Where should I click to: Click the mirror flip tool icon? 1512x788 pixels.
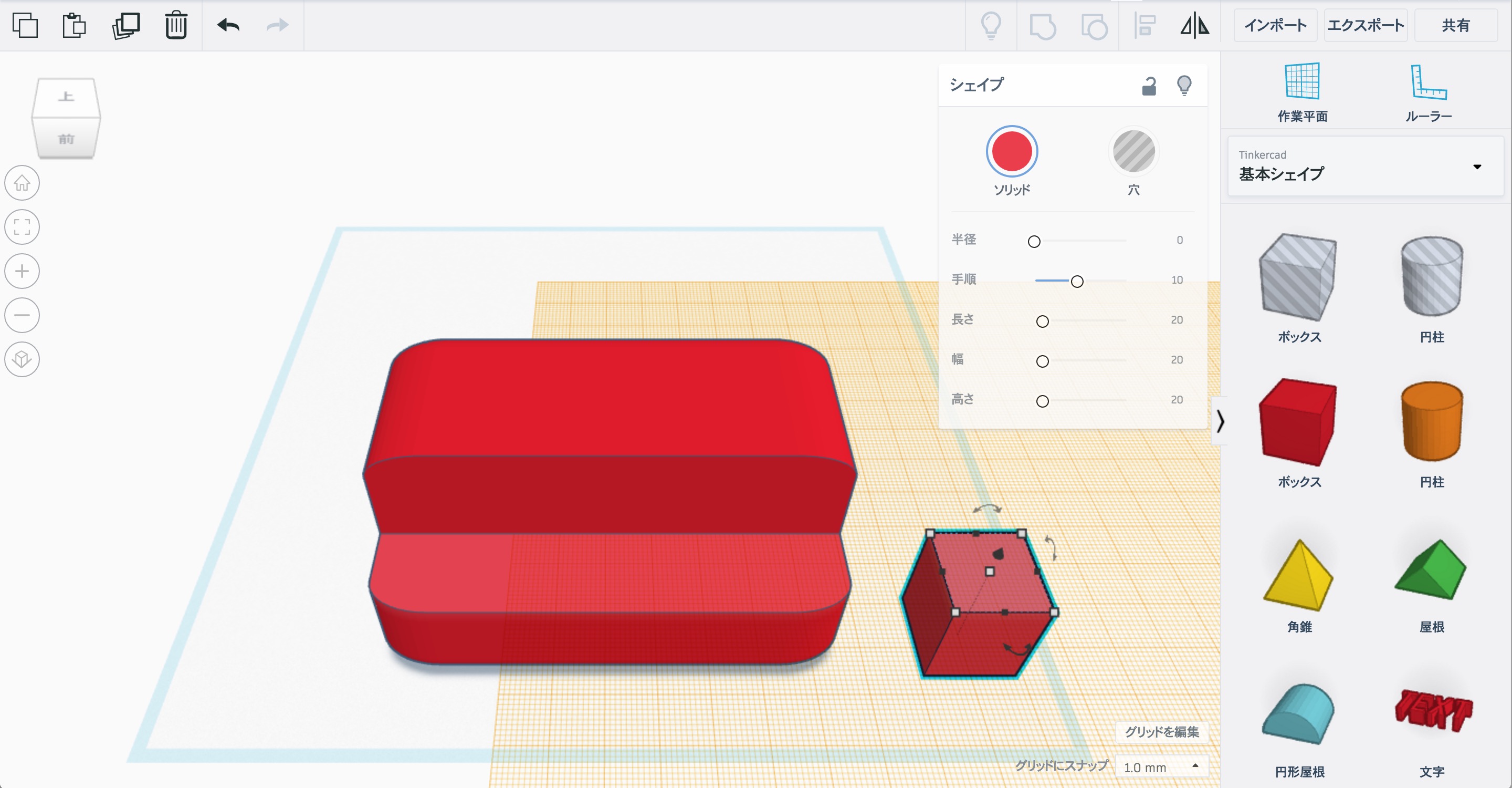coord(1194,25)
